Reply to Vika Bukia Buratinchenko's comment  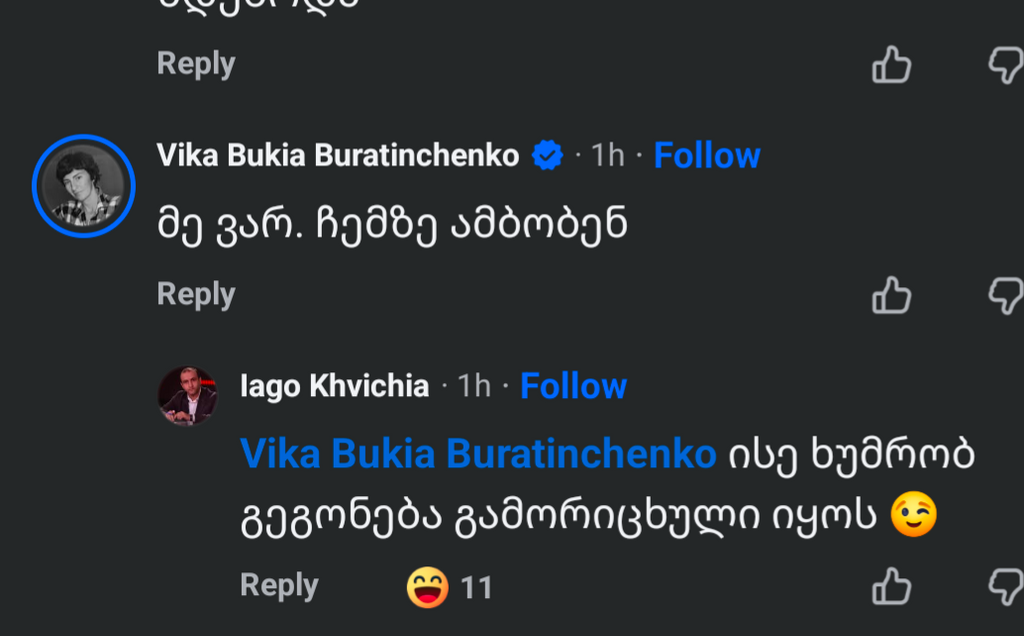pos(196,295)
